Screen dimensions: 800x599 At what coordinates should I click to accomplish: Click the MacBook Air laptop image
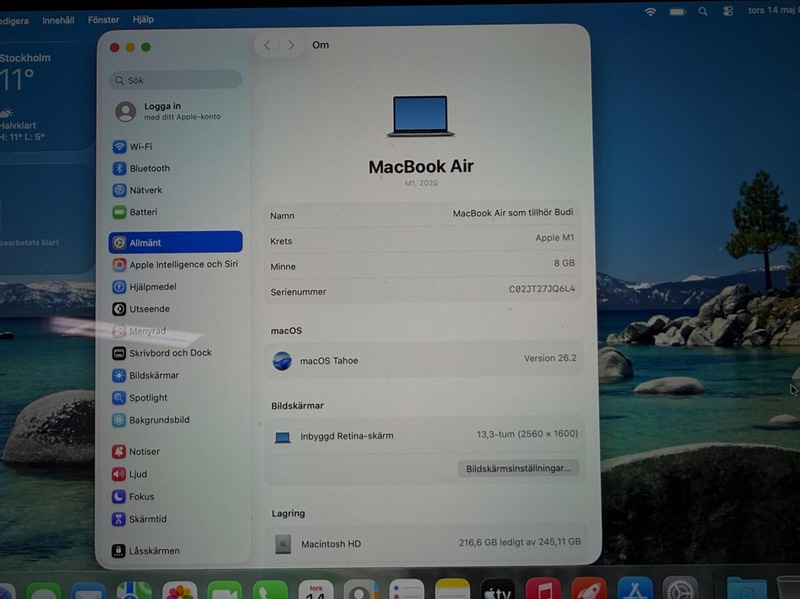coord(420,116)
